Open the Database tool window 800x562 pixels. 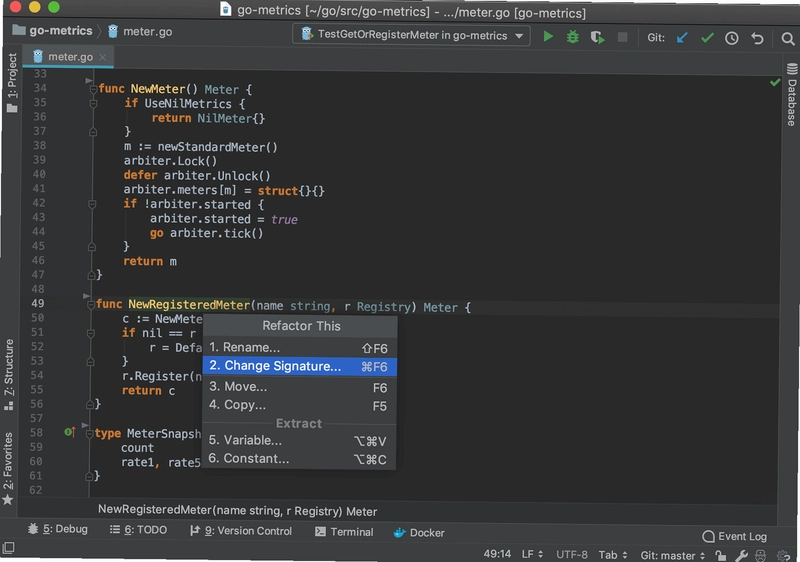pyautogui.click(x=791, y=95)
